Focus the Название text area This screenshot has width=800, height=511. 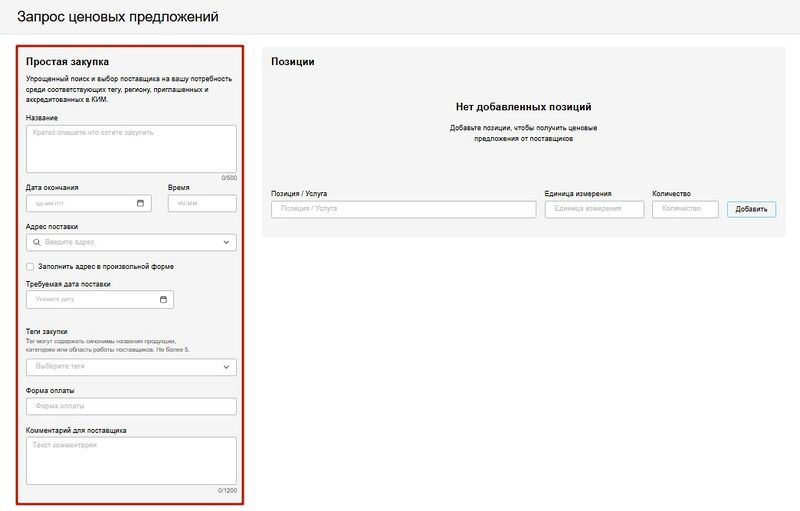pos(131,148)
